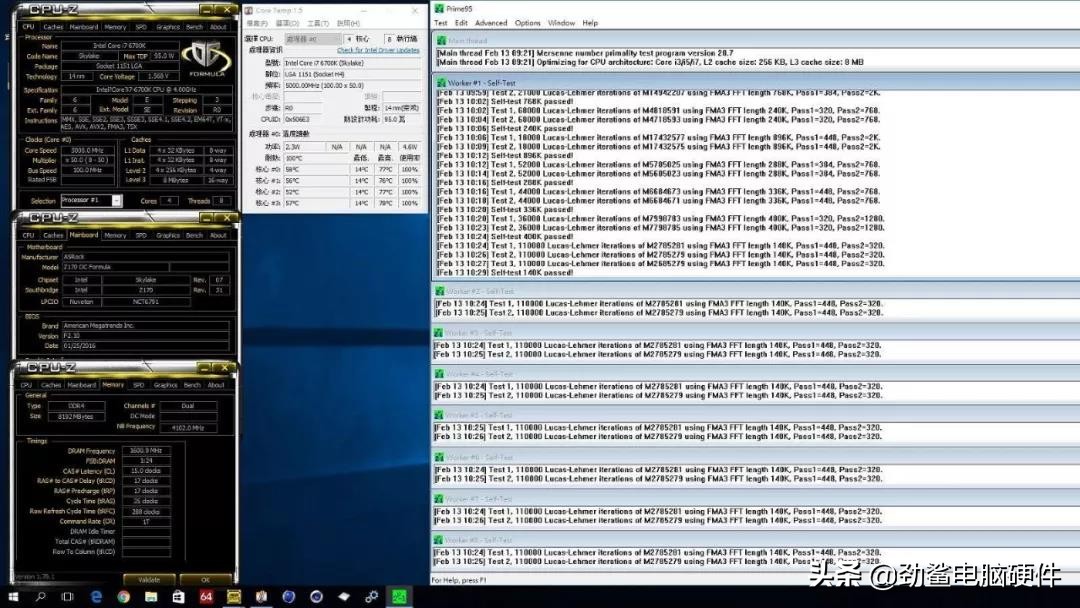The height and width of the screenshot is (608, 1080).
Task: Click the Validate button in CPU-Z
Action: [x=149, y=580]
